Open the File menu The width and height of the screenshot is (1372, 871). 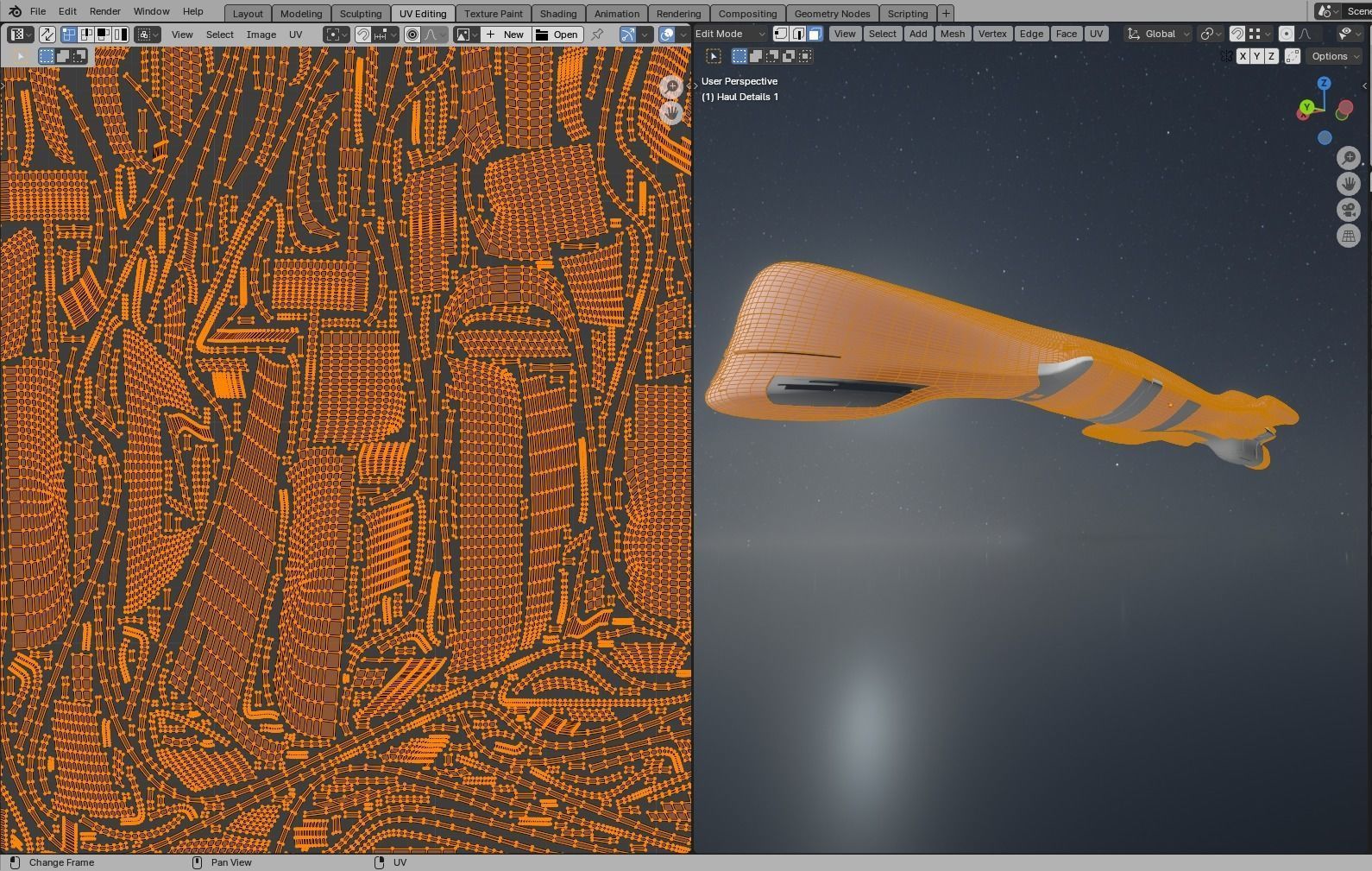[38, 11]
